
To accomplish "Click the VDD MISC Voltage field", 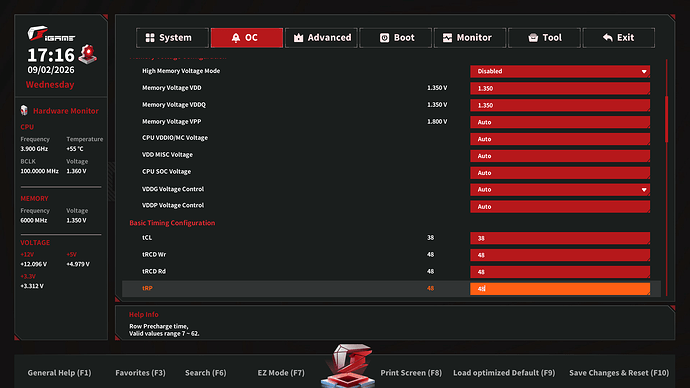I will click(x=560, y=156).
